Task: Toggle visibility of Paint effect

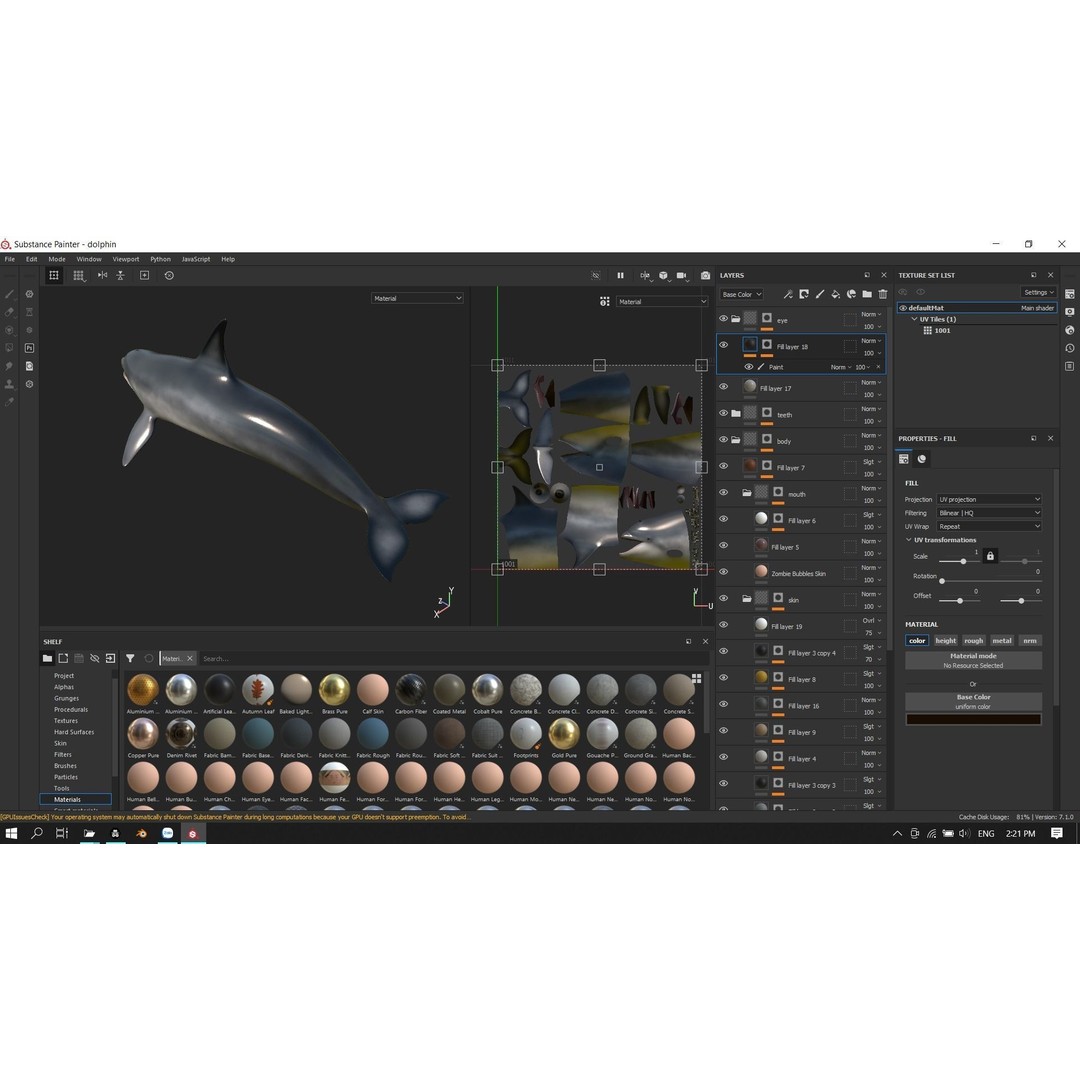Action: click(x=749, y=367)
